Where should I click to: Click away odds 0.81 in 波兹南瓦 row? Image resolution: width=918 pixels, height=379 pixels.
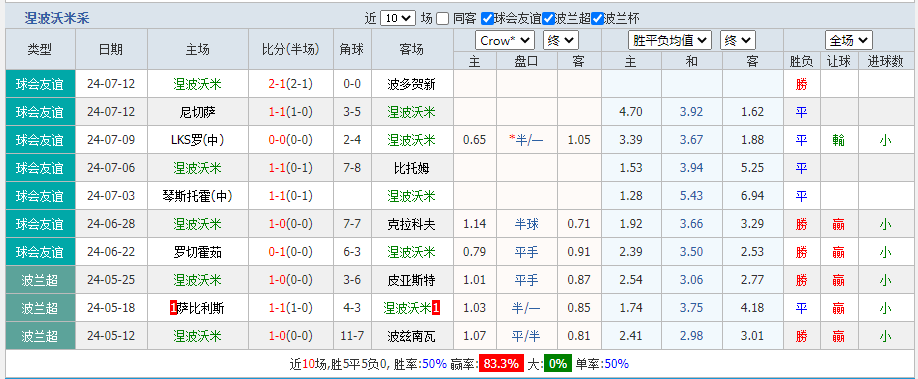(578, 337)
